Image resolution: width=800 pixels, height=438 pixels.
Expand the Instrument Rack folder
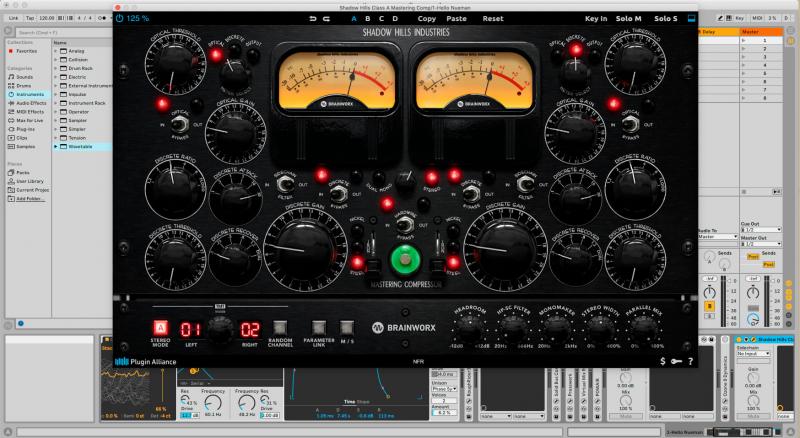(x=56, y=103)
